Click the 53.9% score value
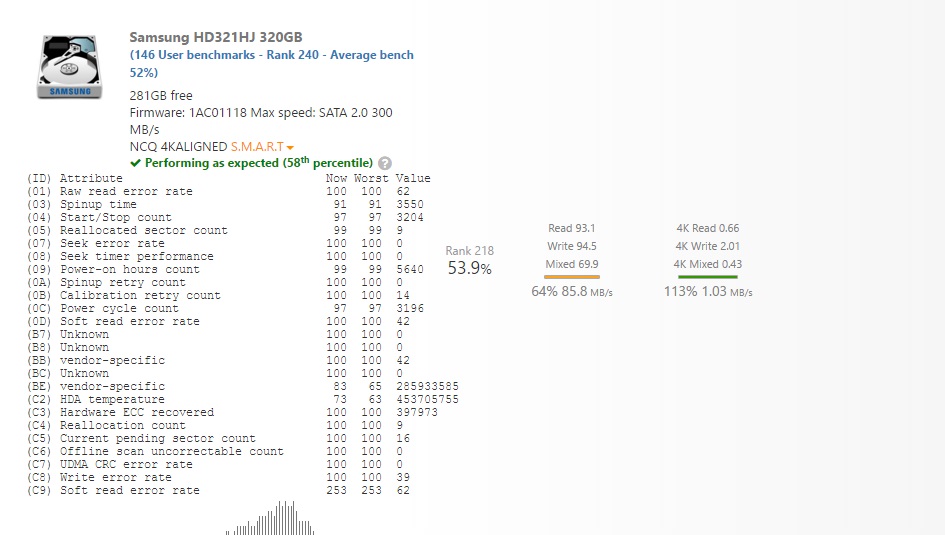Viewport: 946px width, 535px height. (x=469, y=268)
